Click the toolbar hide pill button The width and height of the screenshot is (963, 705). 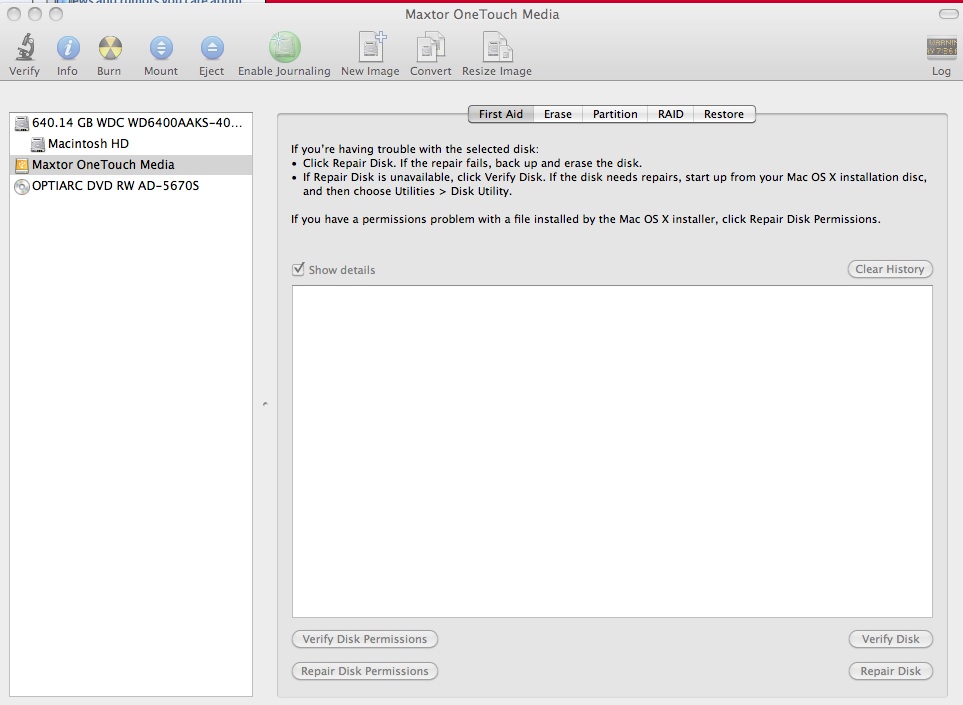click(948, 14)
